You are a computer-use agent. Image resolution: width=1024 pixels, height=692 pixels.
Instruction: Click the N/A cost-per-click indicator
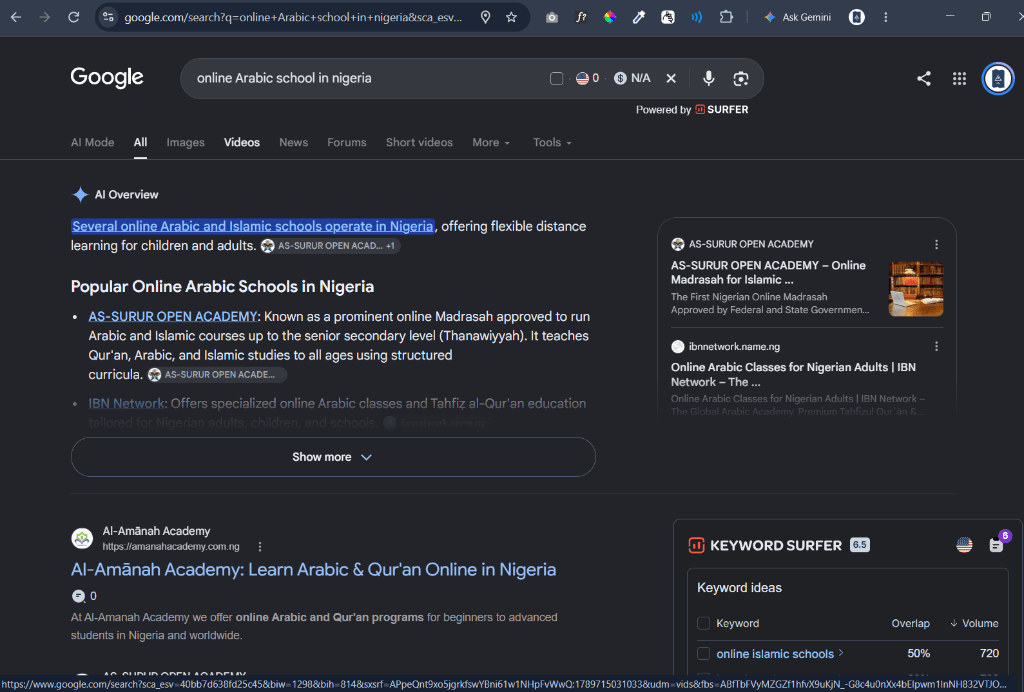pyautogui.click(x=632, y=78)
